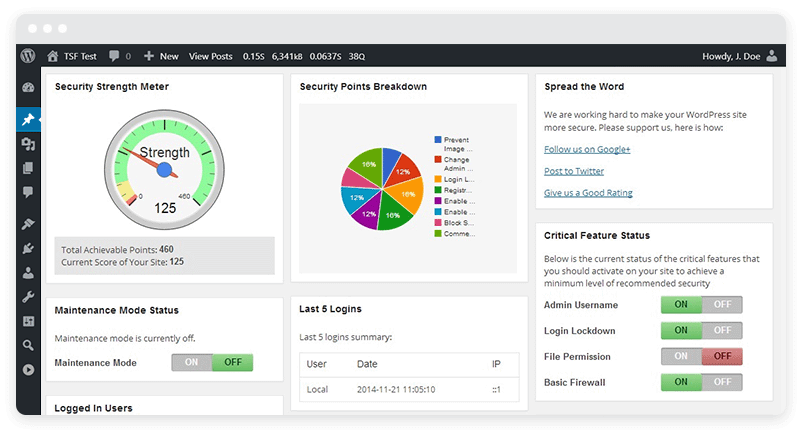Select the 2014-11-21 11:05:10 date cell

396,390
